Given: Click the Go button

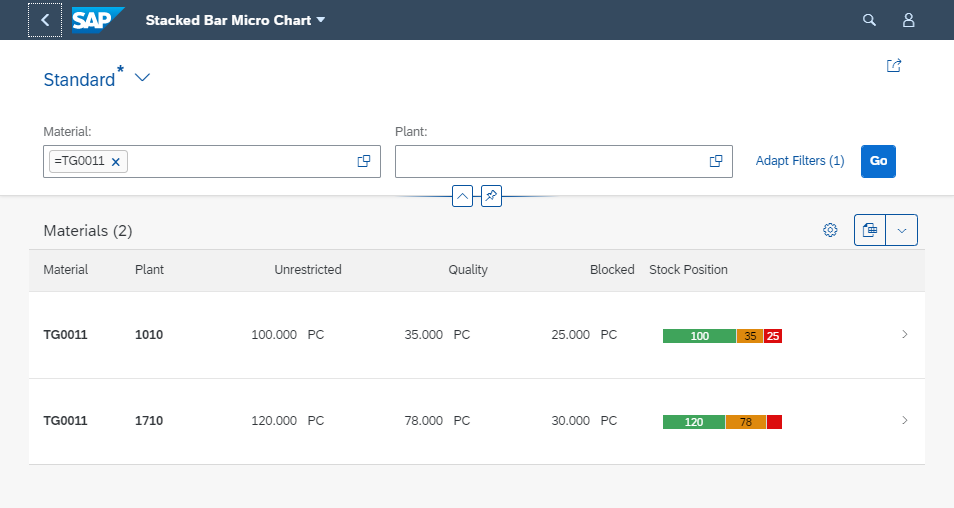Looking at the screenshot, I should [x=878, y=161].
